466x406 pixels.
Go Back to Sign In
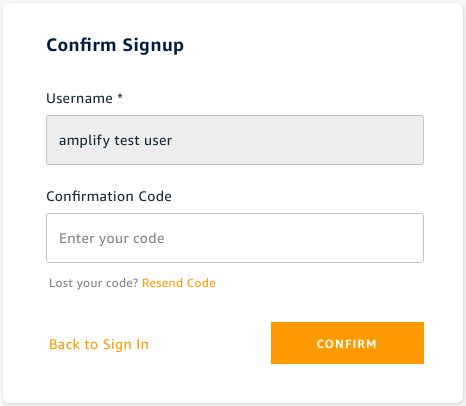pos(99,344)
